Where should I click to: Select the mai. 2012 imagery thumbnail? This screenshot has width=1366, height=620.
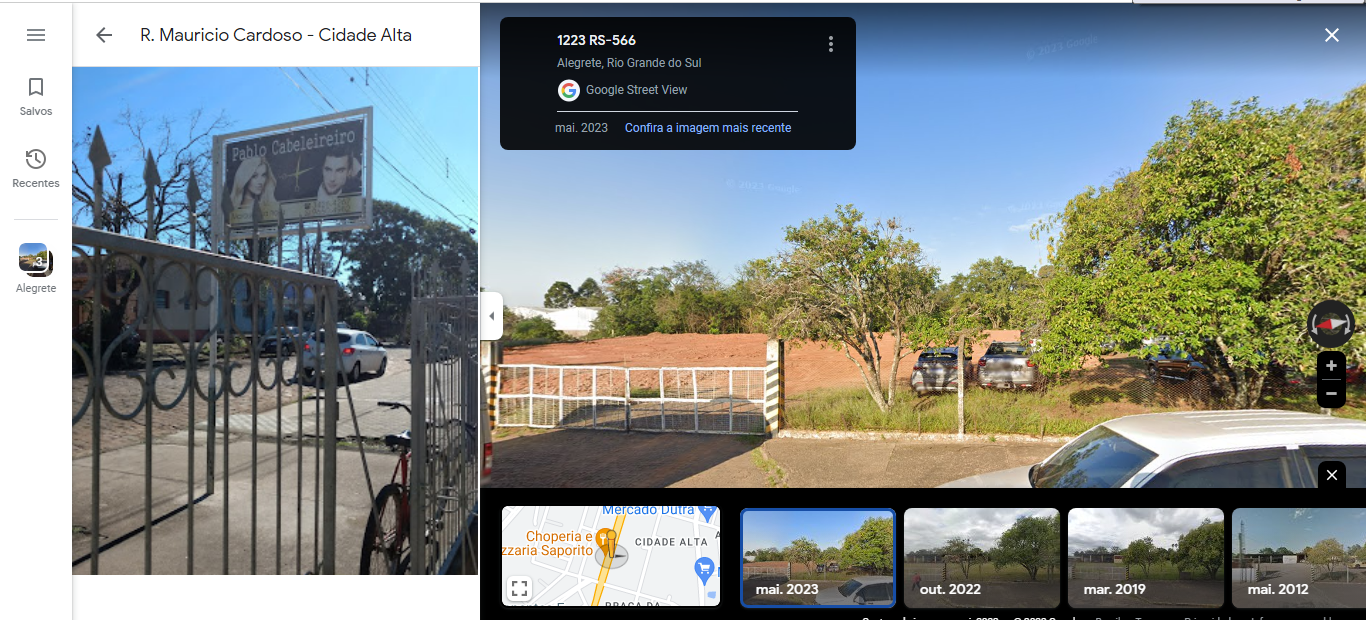(1299, 557)
